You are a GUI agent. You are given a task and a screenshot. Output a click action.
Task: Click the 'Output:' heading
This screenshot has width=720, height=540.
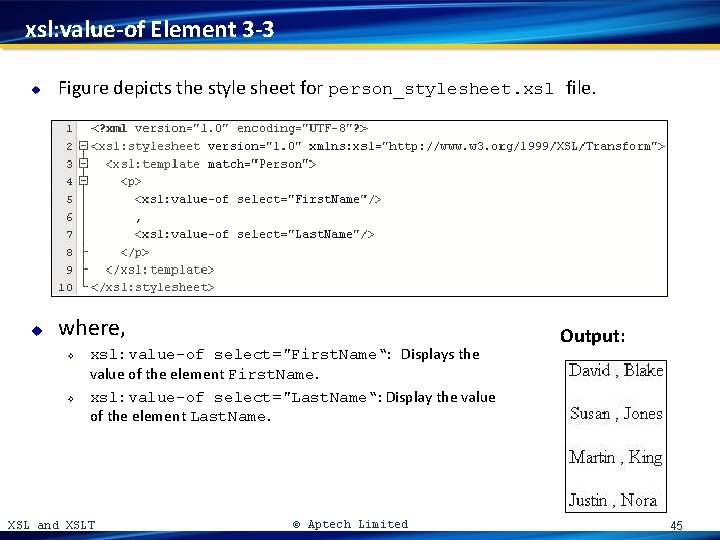pyautogui.click(x=593, y=336)
